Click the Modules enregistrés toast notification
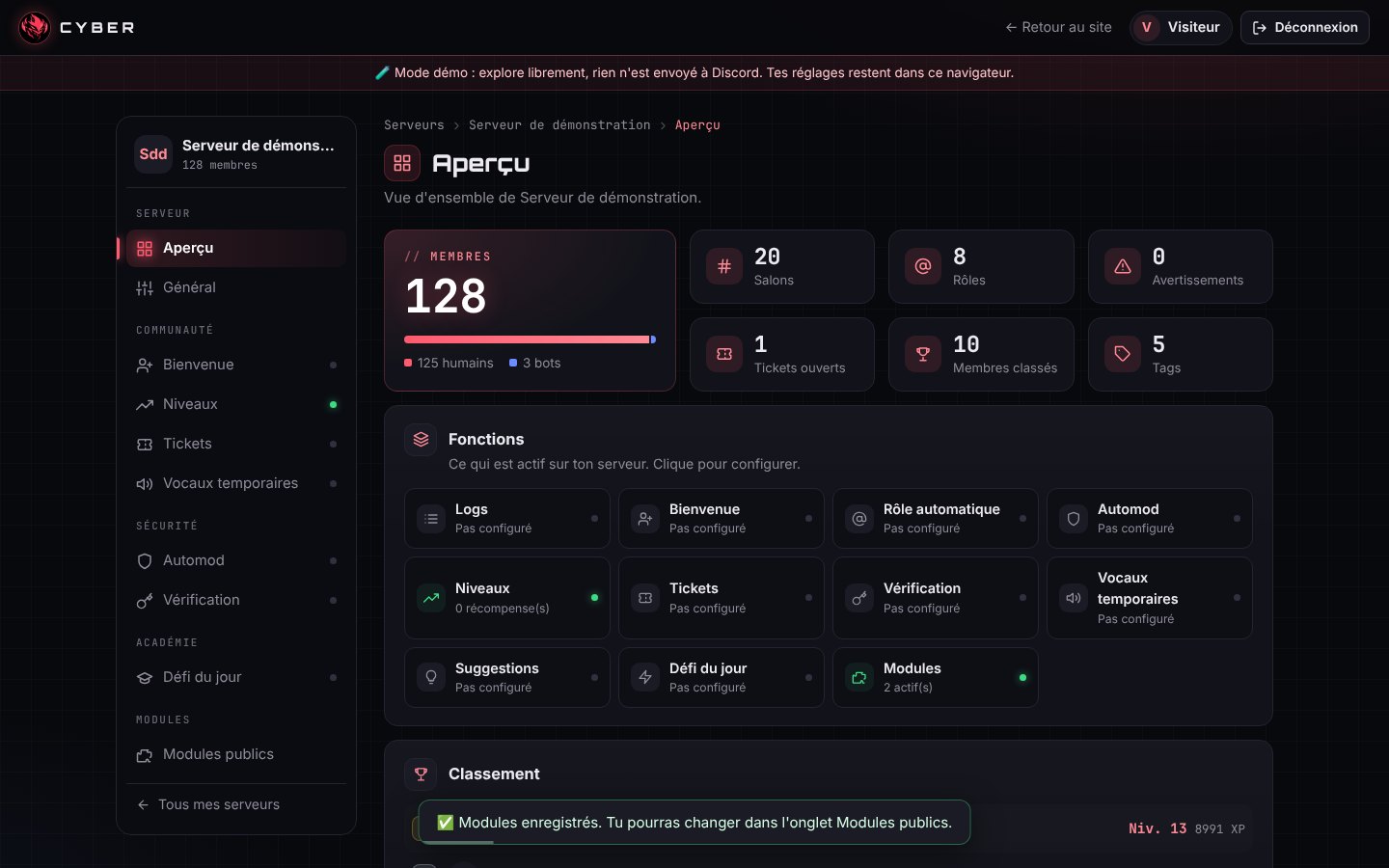This screenshot has width=1389, height=868. [x=694, y=823]
